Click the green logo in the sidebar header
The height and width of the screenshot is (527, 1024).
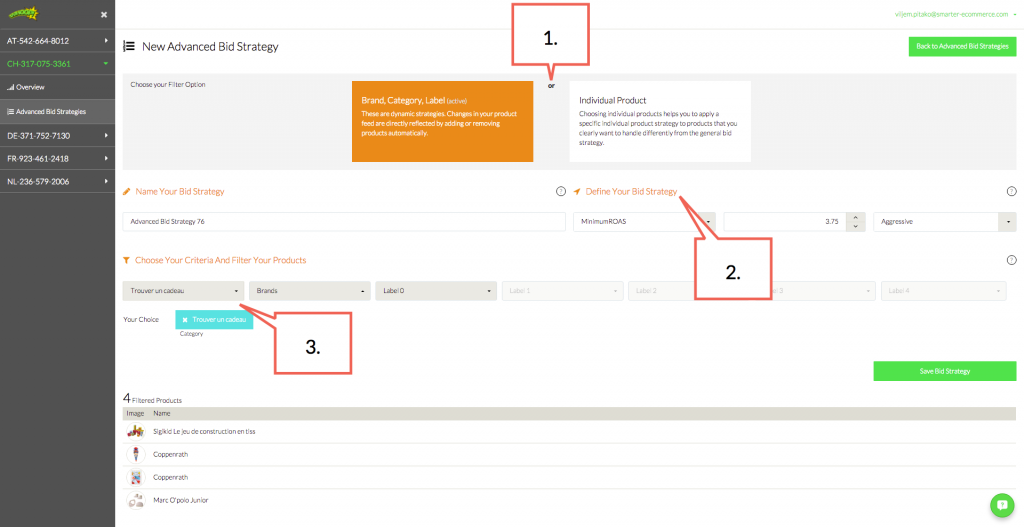coord(23,13)
